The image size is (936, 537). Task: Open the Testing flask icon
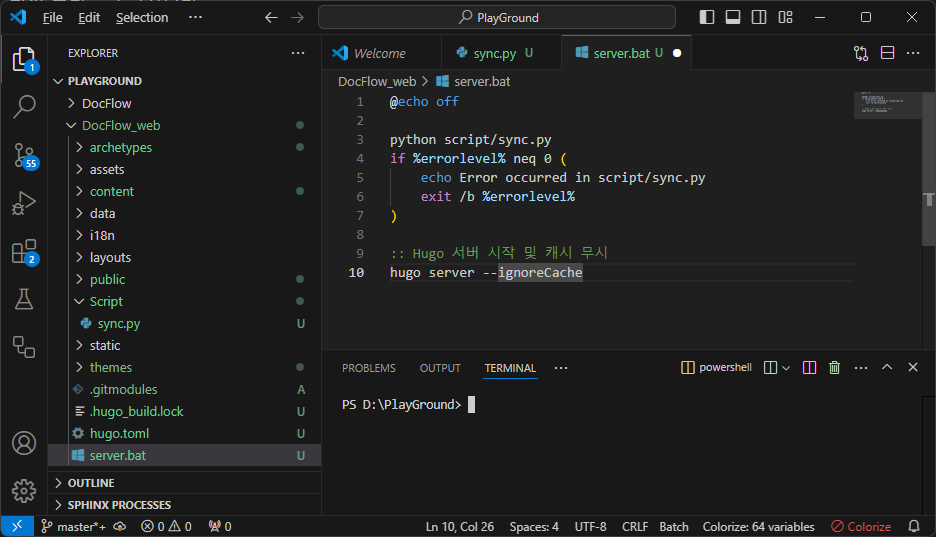click(24, 300)
